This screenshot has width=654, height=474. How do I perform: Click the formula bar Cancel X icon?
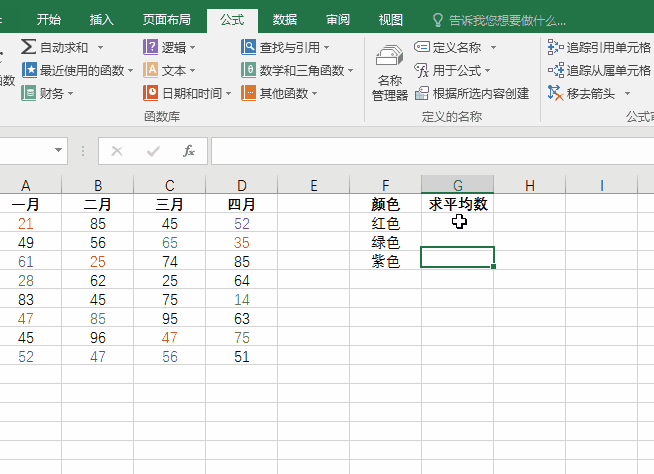tap(117, 151)
